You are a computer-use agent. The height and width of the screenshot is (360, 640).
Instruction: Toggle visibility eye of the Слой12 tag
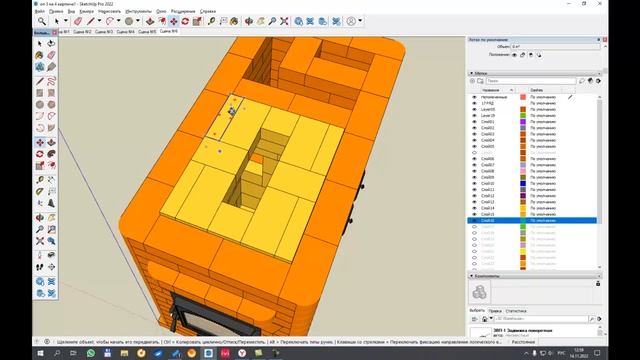tap(474, 196)
